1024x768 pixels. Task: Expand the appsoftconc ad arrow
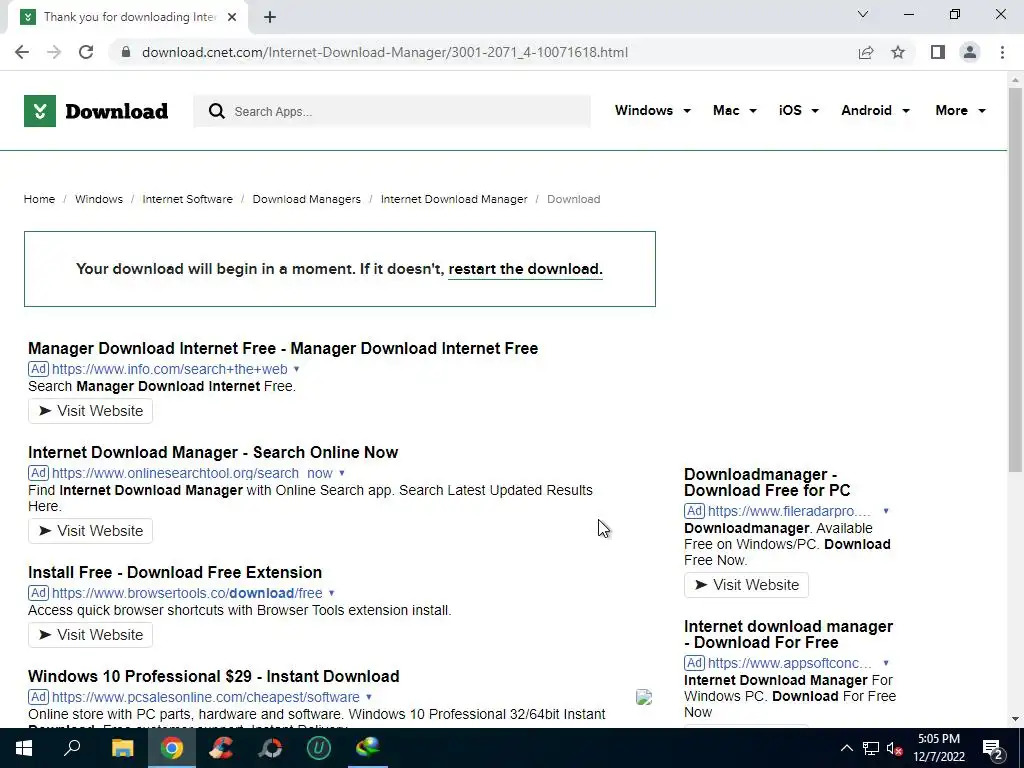(886, 664)
